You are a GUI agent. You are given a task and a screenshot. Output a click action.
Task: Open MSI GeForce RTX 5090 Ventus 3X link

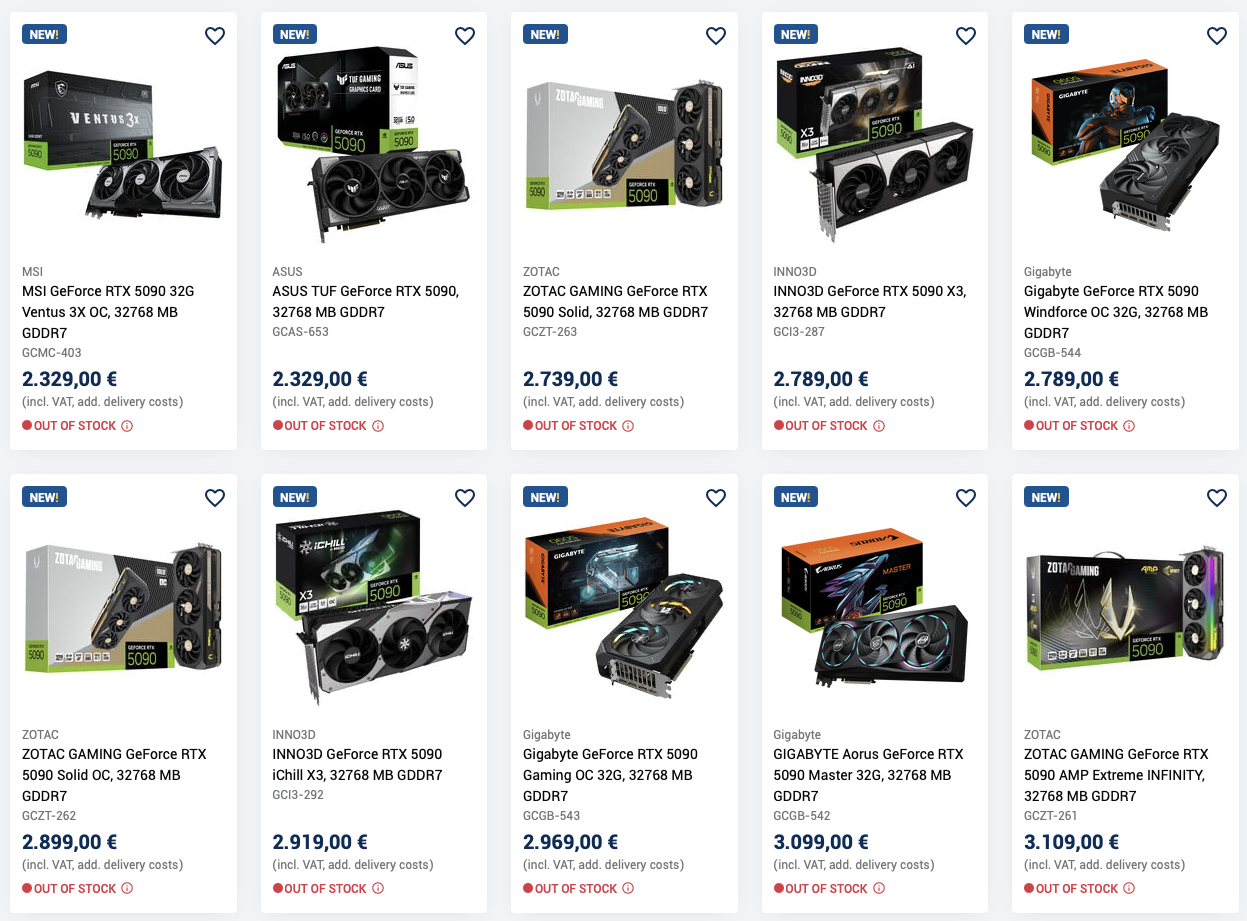click(x=108, y=312)
